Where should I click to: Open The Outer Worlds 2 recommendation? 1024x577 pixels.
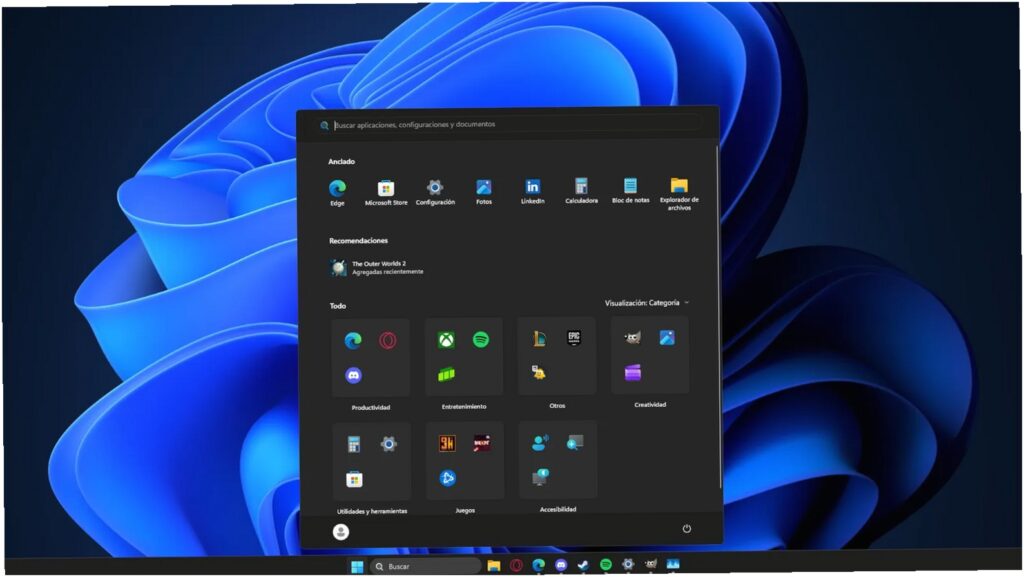[x=377, y=268]
